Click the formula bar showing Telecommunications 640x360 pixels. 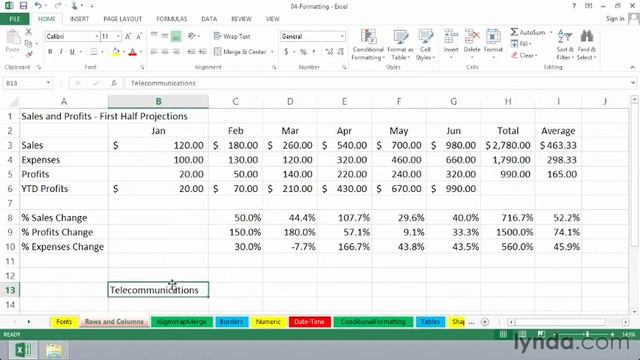(x=379, y=83)
